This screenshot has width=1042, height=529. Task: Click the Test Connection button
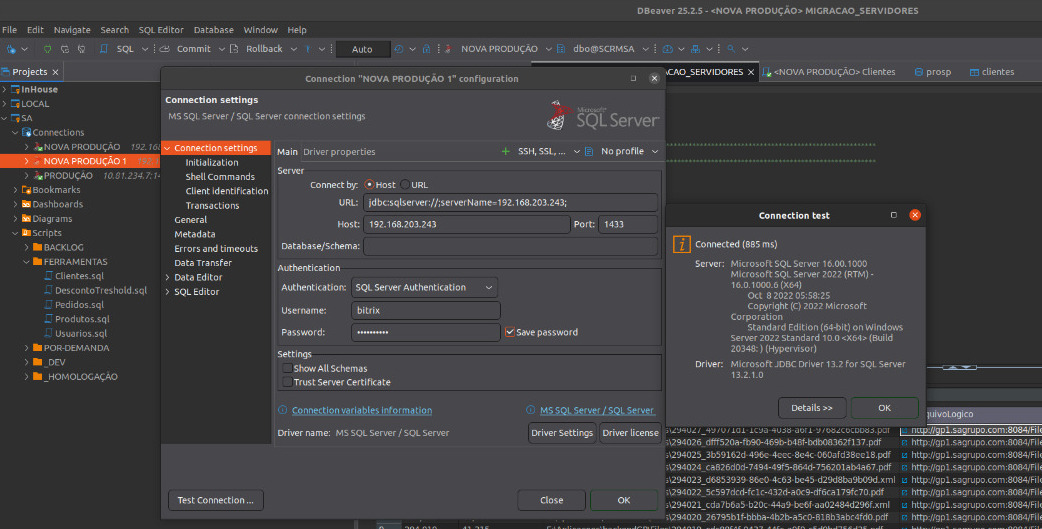click(x=215, y=500)
